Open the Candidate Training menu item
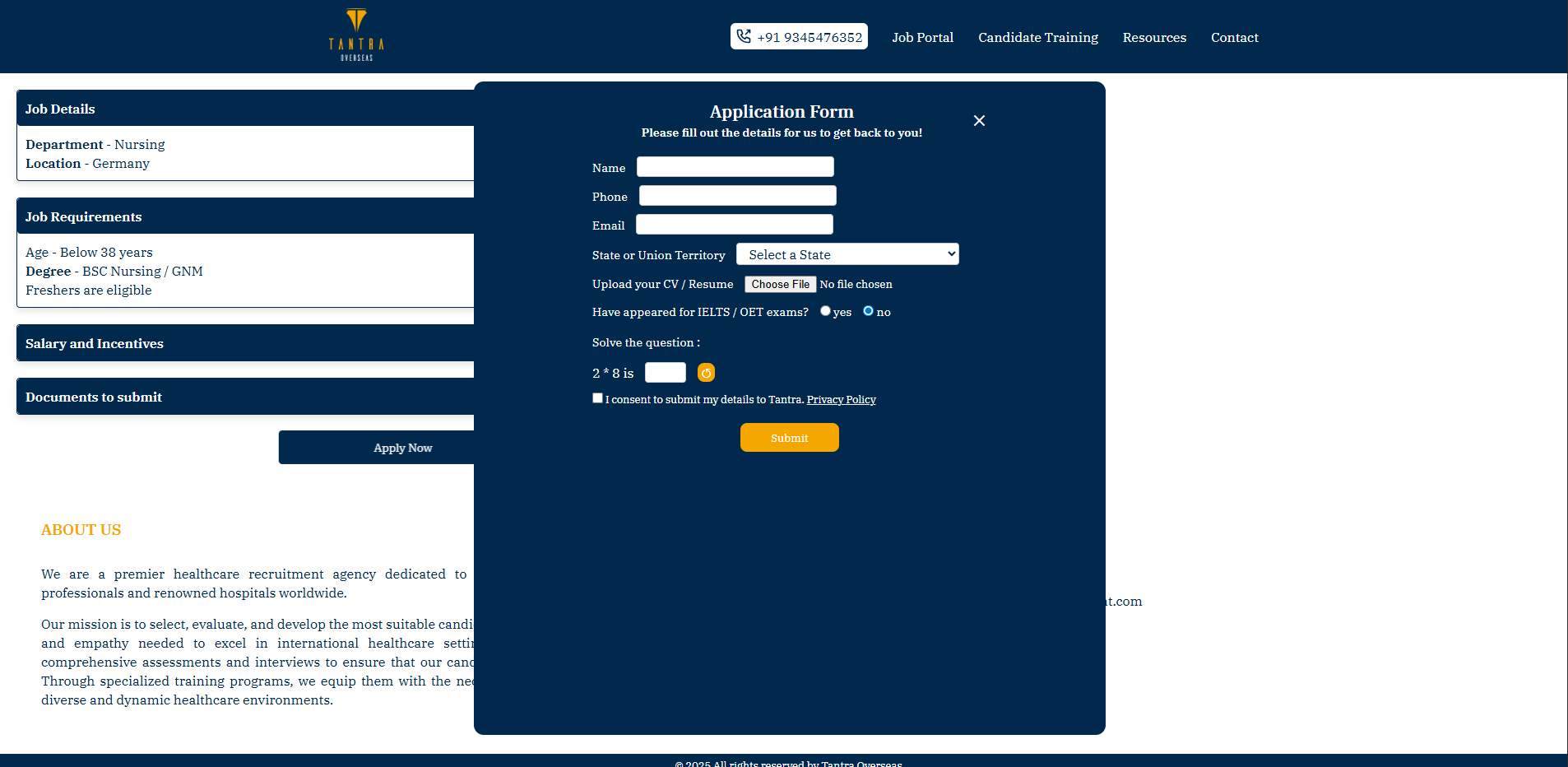Viewport: 1568px width, 767px height. (1038, 37)
